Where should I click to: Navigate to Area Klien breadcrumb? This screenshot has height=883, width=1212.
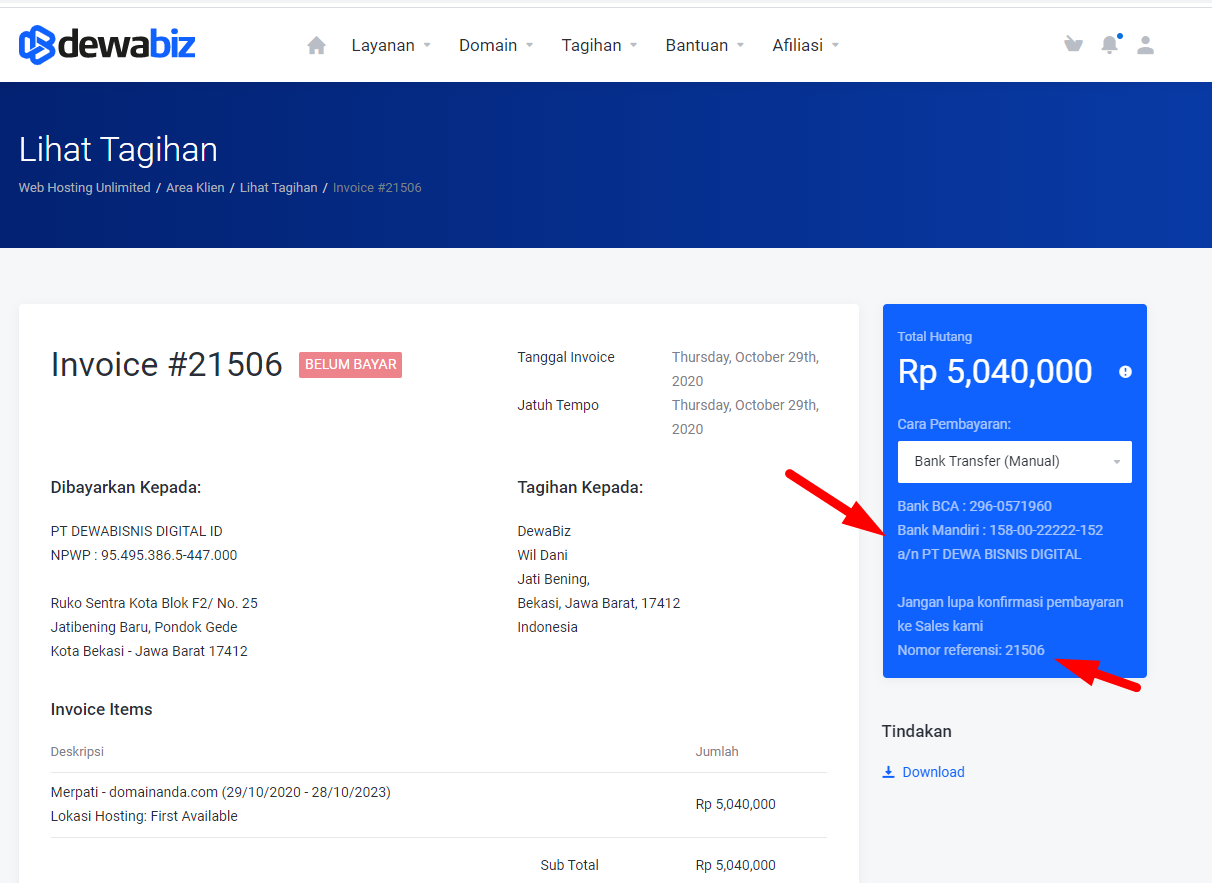tap(195, 188)
